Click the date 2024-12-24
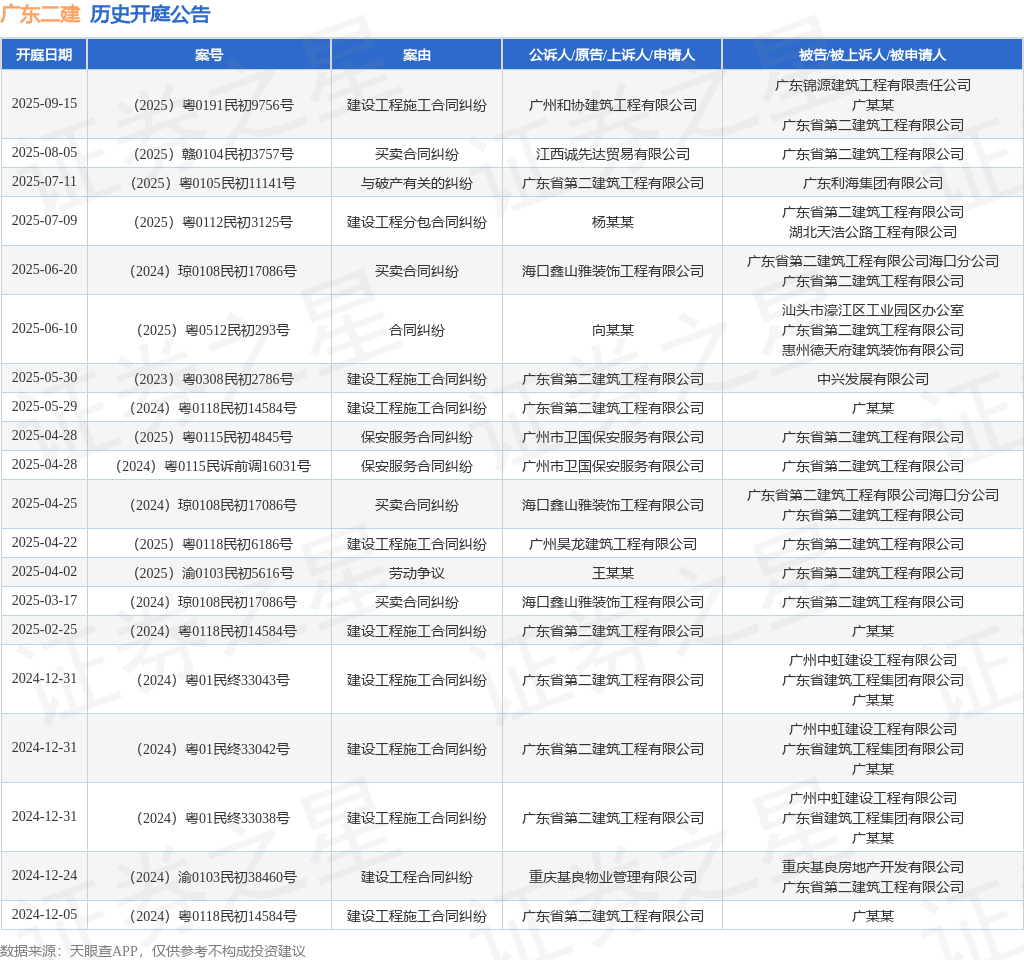 tap(44, 876)
